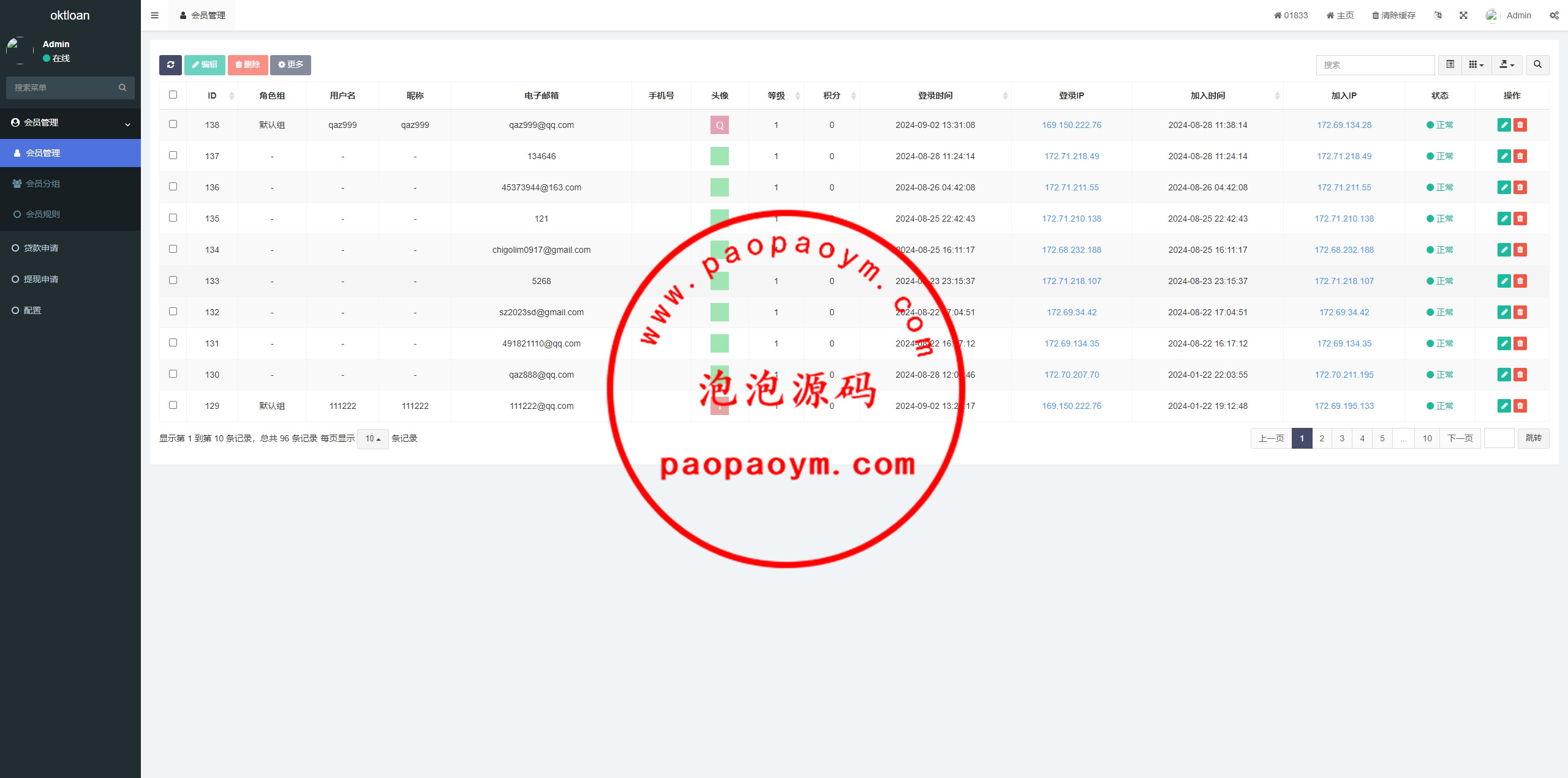
Task: Check the select-all checkbox in table header
Action: [173, 95]
